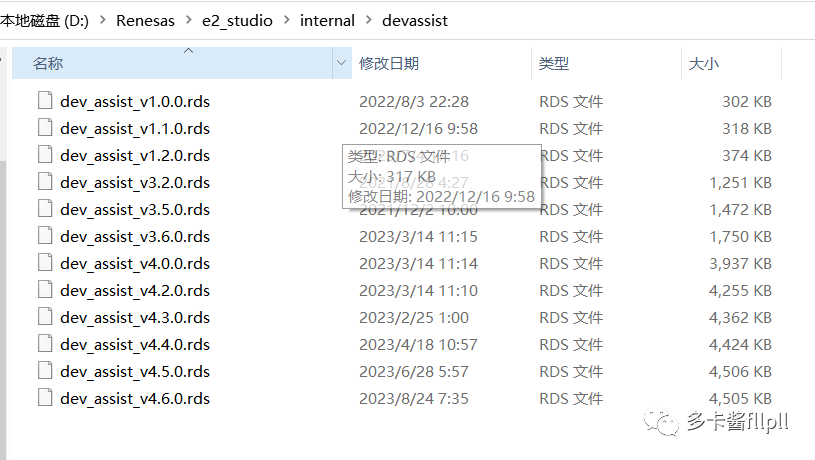Click size value 4,362 KB

pyautogui.click(x=741, y=318)
